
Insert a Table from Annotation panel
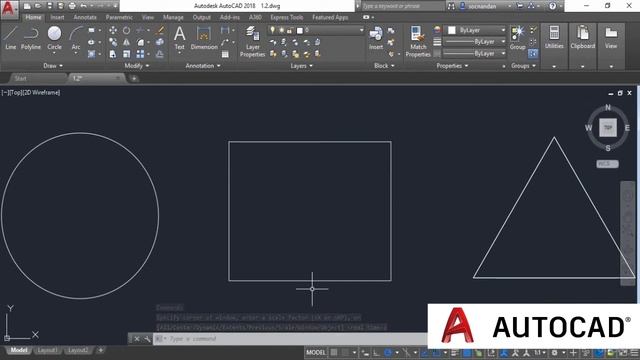click(x=225, y=54)
